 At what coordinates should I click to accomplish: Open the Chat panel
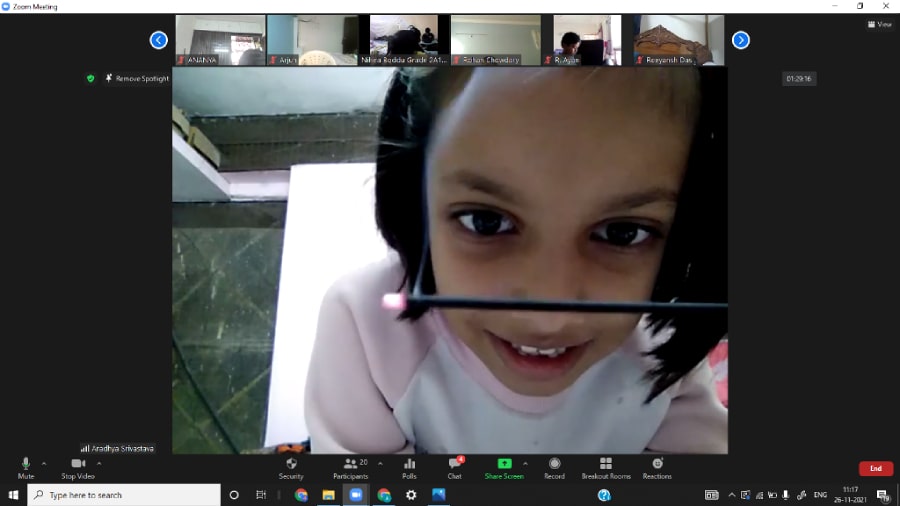[454, 465]
